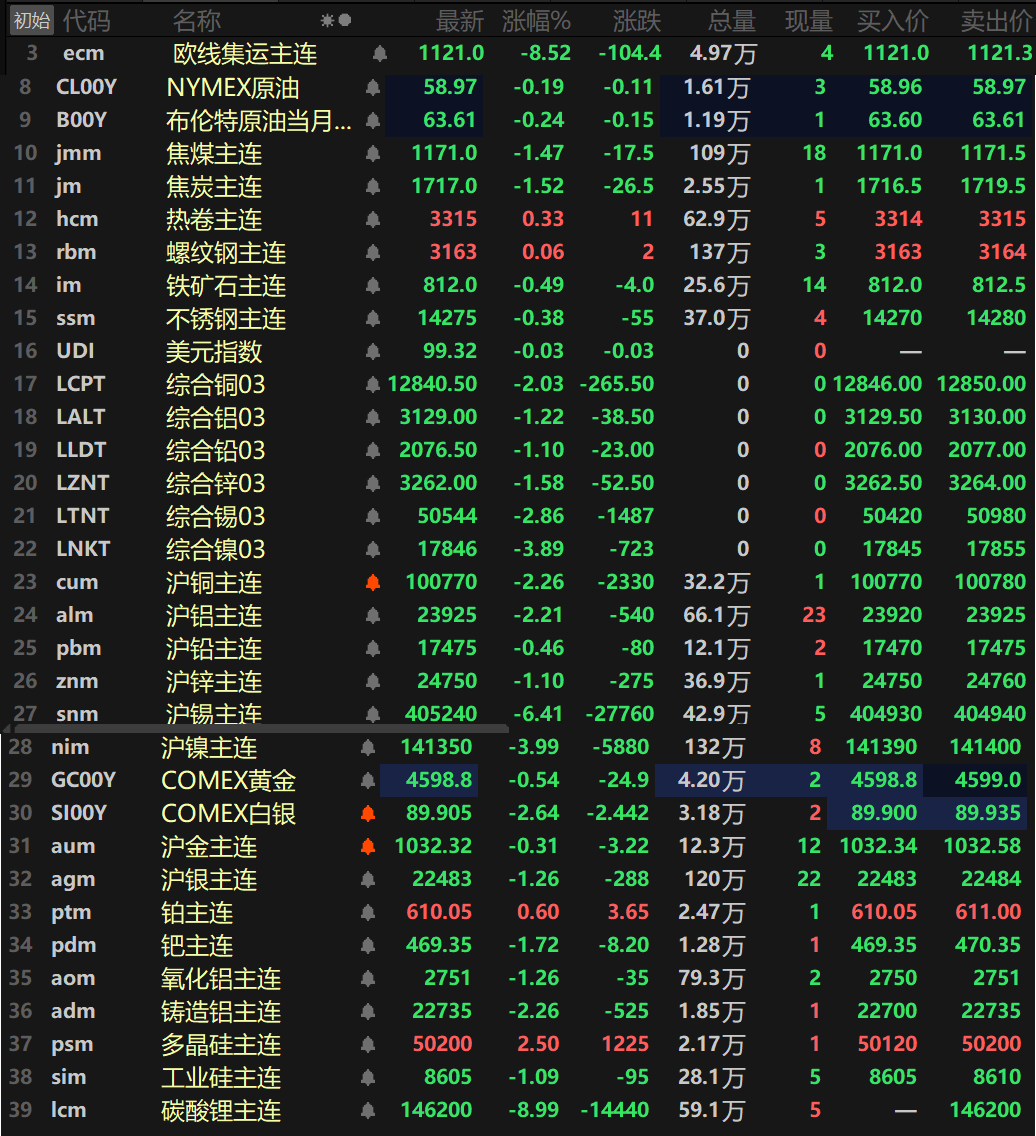Click the bell icon for NYMEX原油
This screenshot has width=1036, height=1136.
[x=373, y=88]
